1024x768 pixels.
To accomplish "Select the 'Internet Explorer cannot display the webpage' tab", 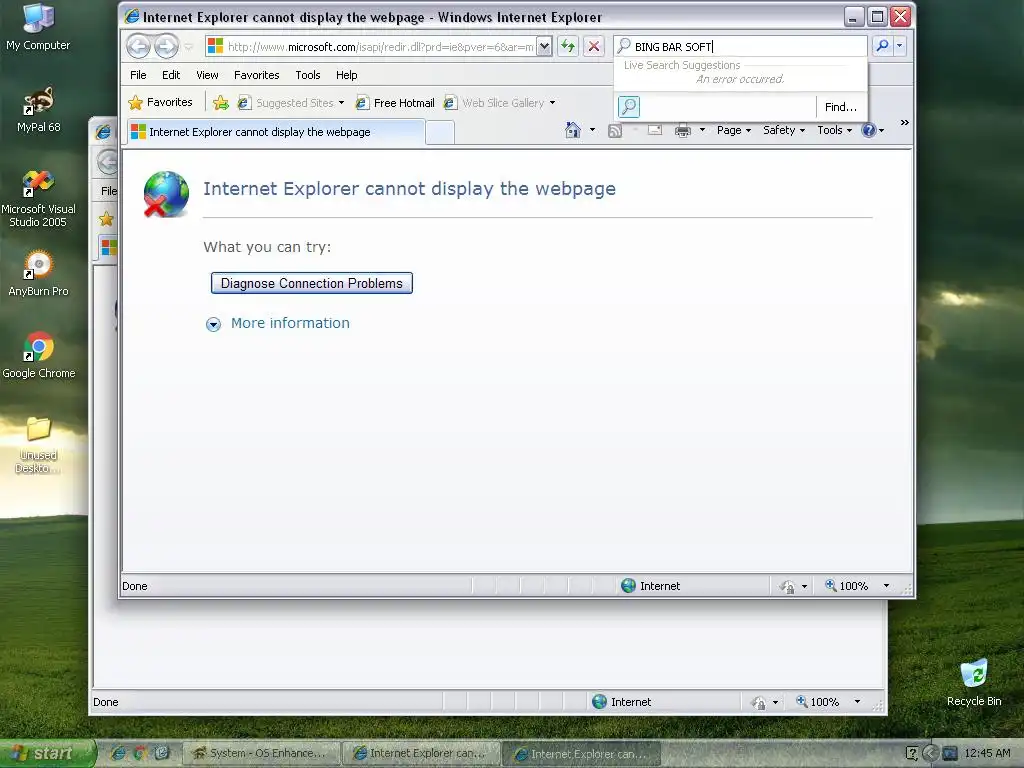I will (275, 132).
